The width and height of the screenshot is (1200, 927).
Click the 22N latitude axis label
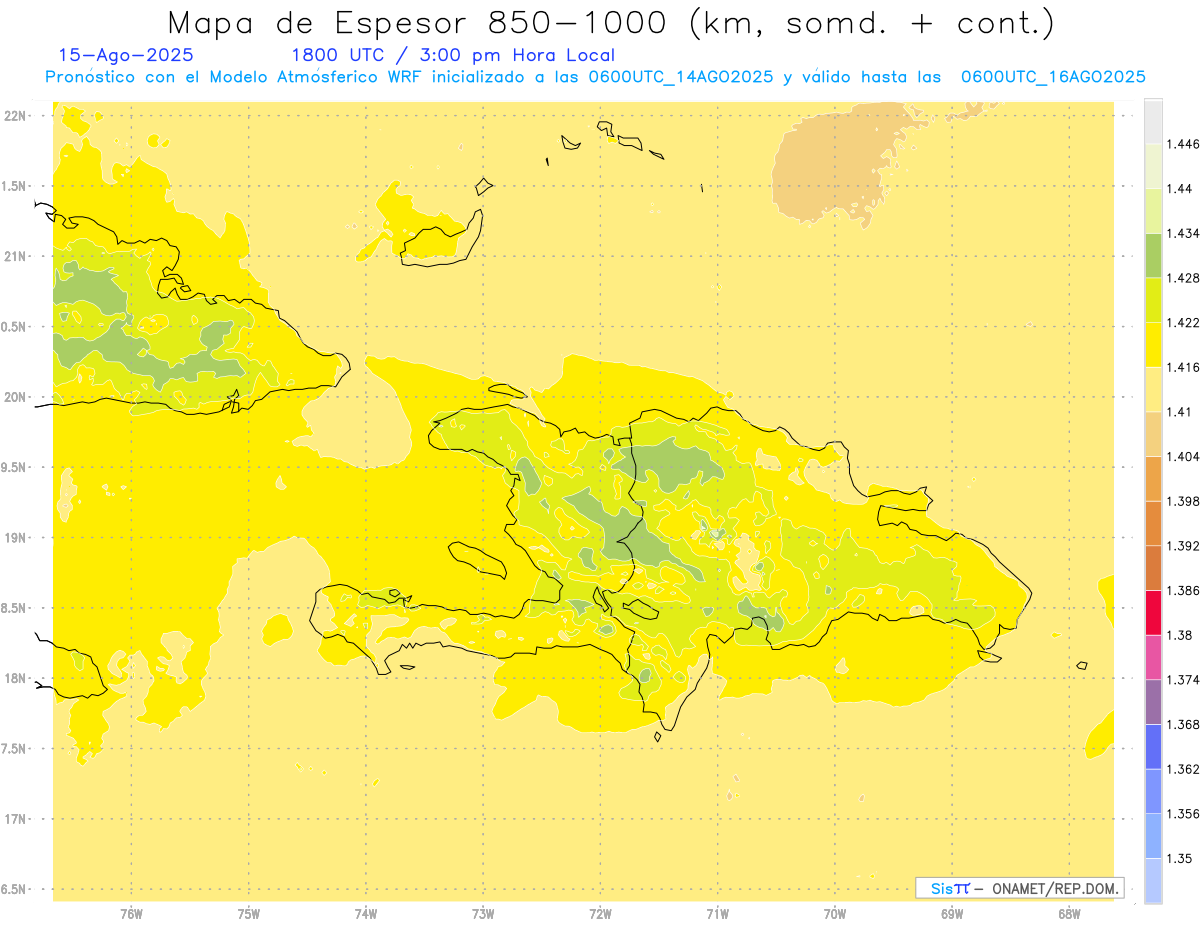[x=15, y=116]
